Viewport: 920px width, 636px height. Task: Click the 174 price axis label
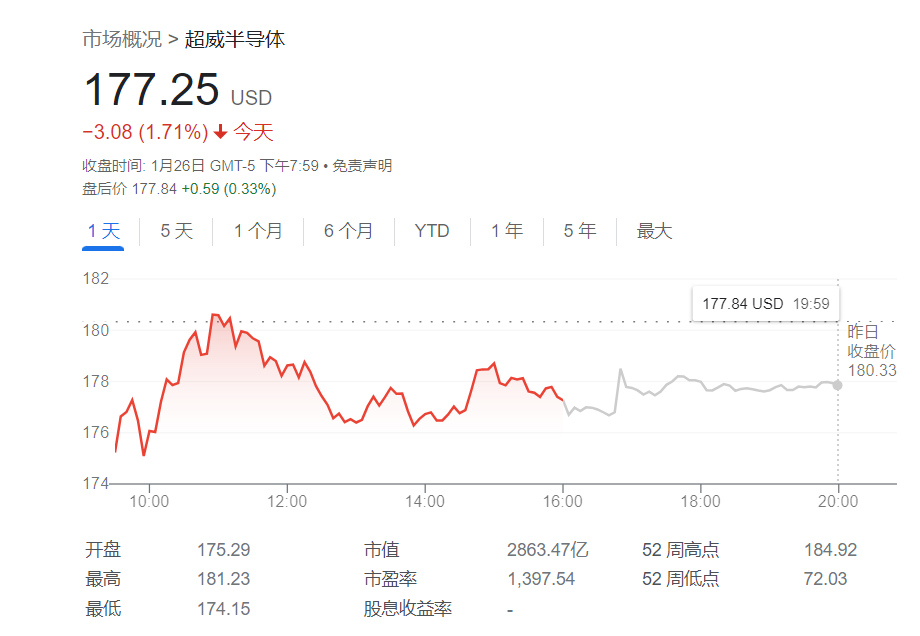point(96,483)
